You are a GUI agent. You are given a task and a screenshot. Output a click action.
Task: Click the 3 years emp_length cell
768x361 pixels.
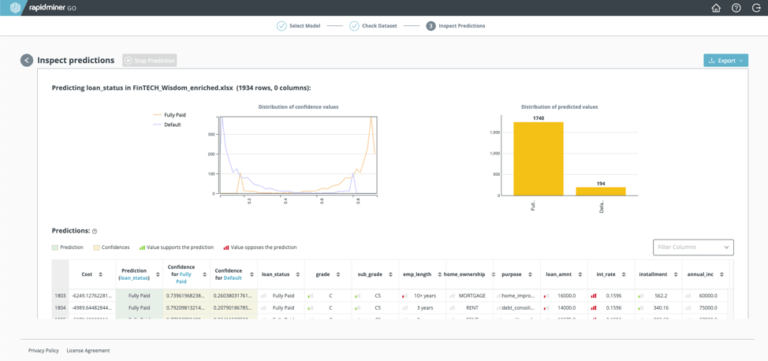tap(423, 308)
